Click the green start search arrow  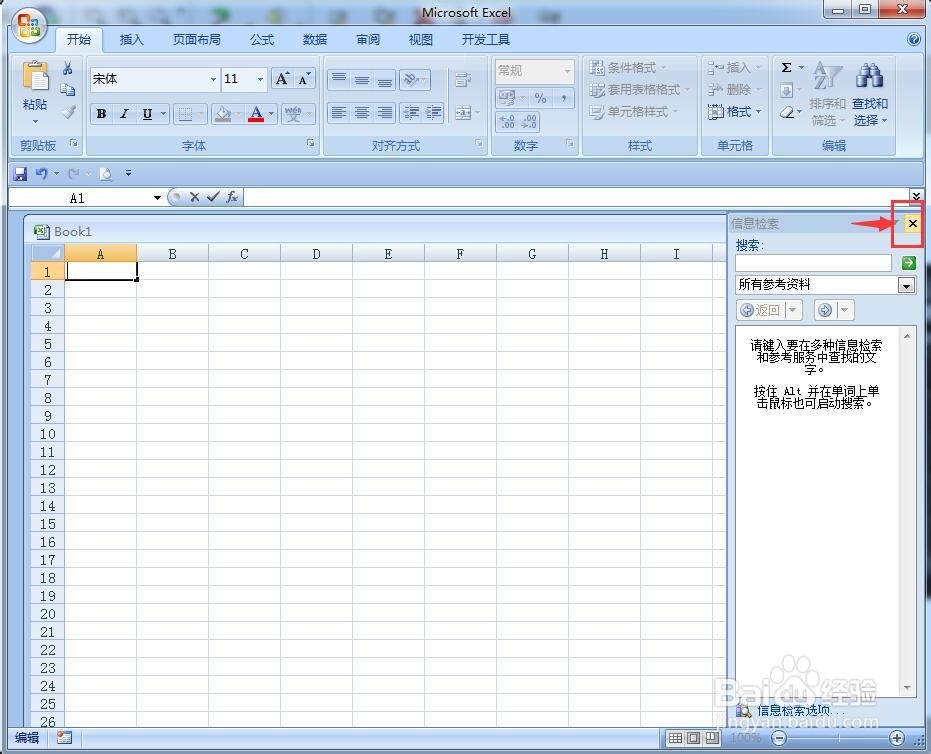click(908, 263)
